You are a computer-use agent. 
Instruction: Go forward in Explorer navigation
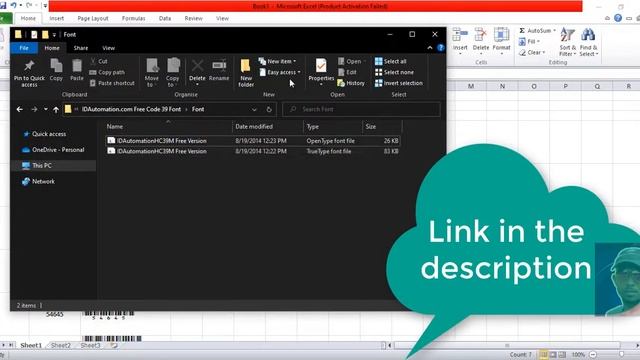coord(34,109)
